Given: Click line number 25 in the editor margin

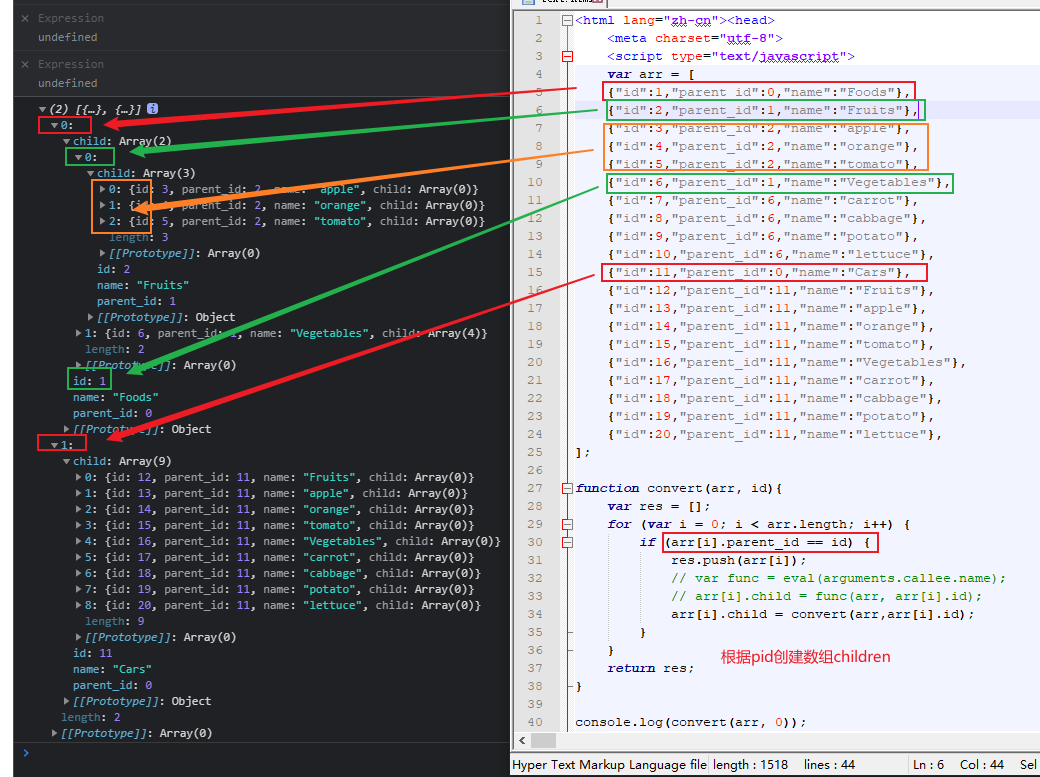Looking at the screenshot, I should pos(535,453).
